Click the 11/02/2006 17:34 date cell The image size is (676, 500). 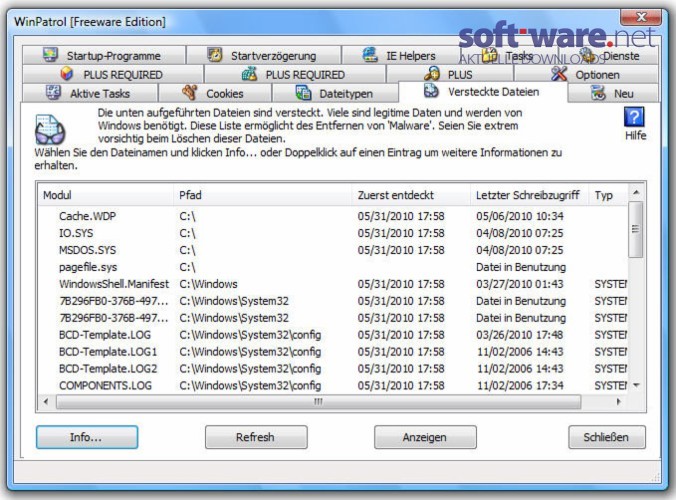pyautogui.click(x=520, y=385)
